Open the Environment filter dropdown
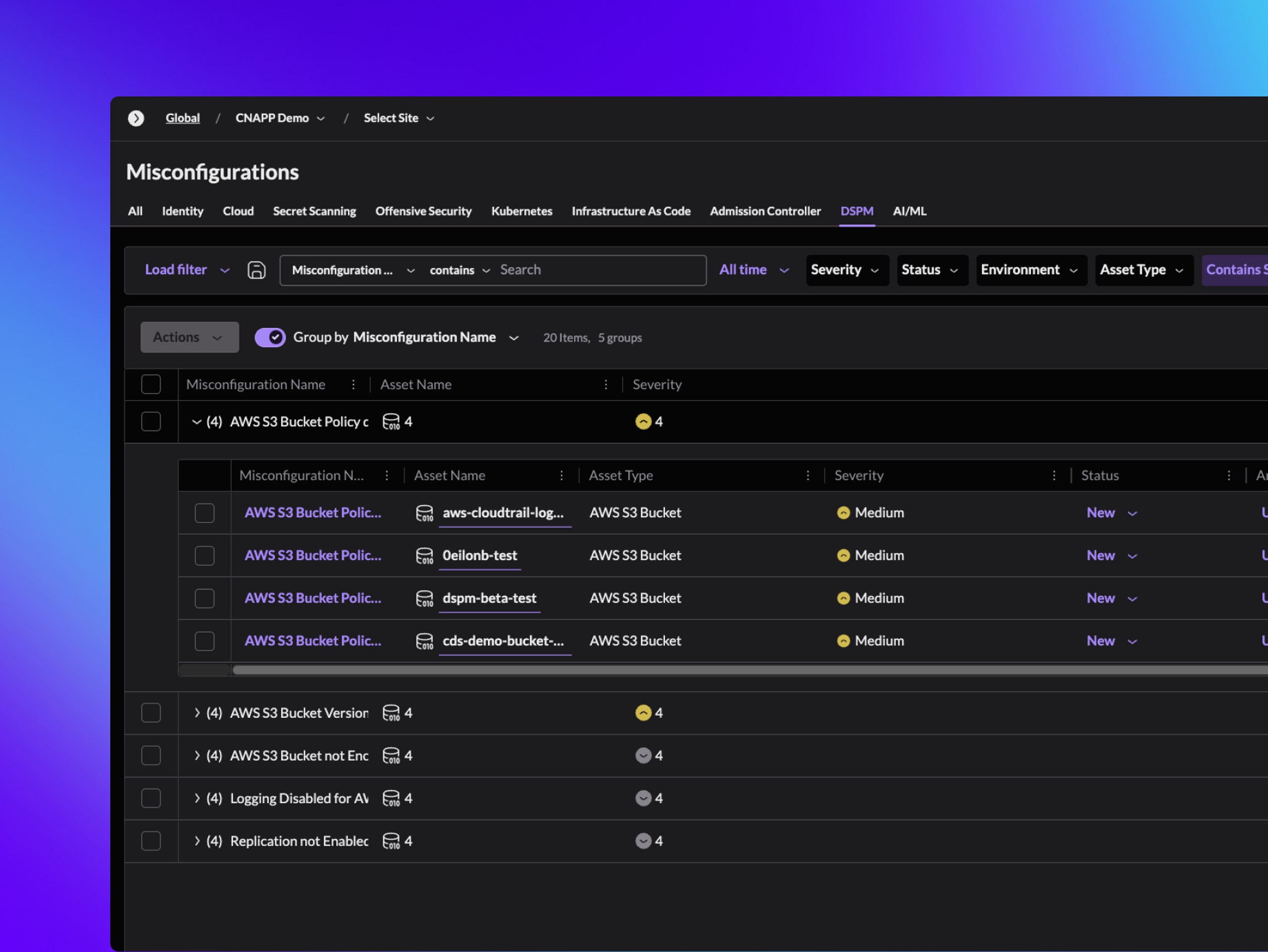 [x=1032, y=270]
